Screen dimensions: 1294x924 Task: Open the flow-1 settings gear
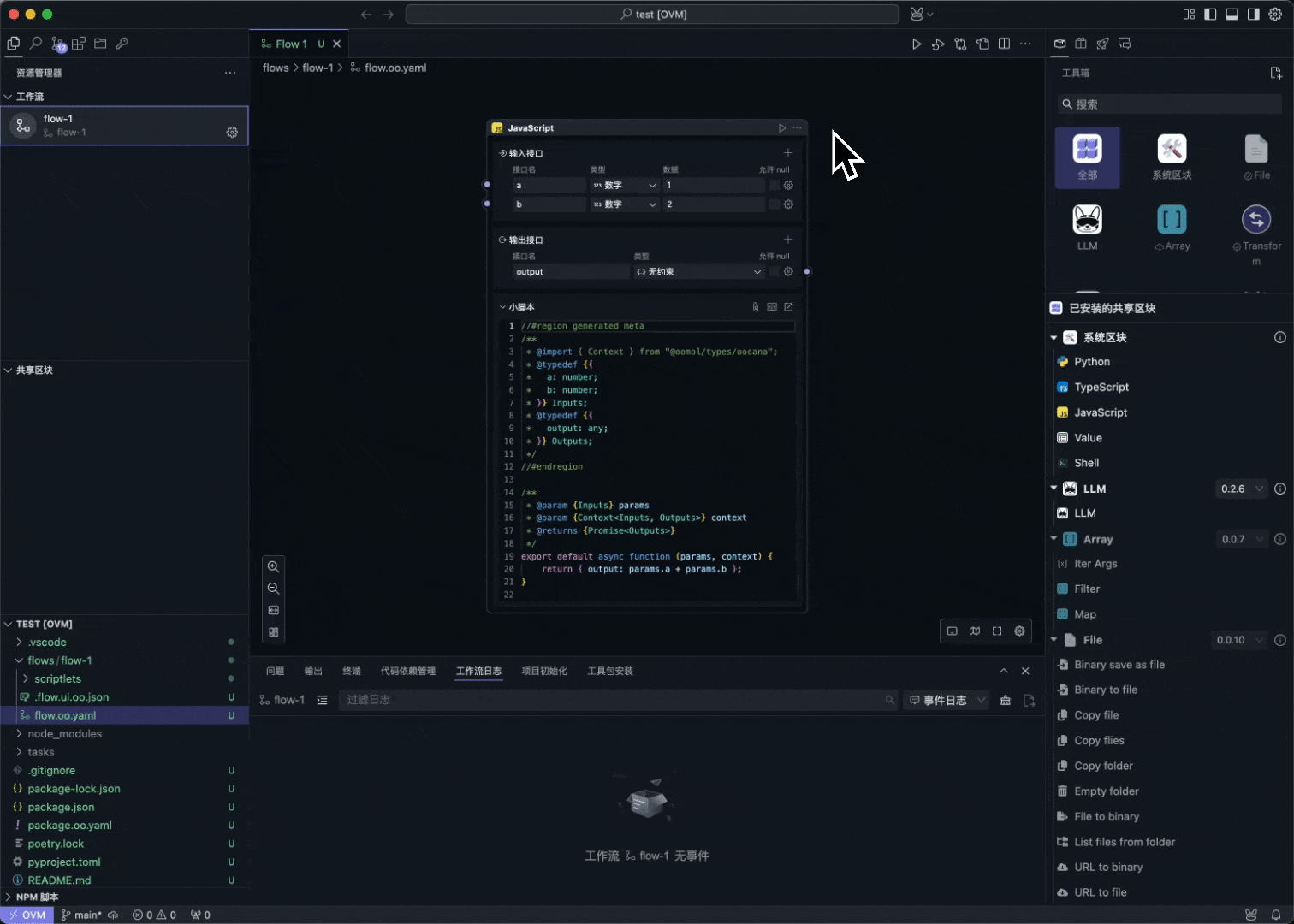(x=232, y=132)
